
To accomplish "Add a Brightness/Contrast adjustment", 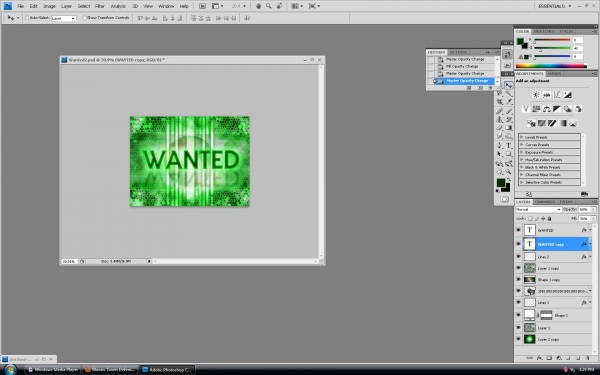I will [536, 95].
